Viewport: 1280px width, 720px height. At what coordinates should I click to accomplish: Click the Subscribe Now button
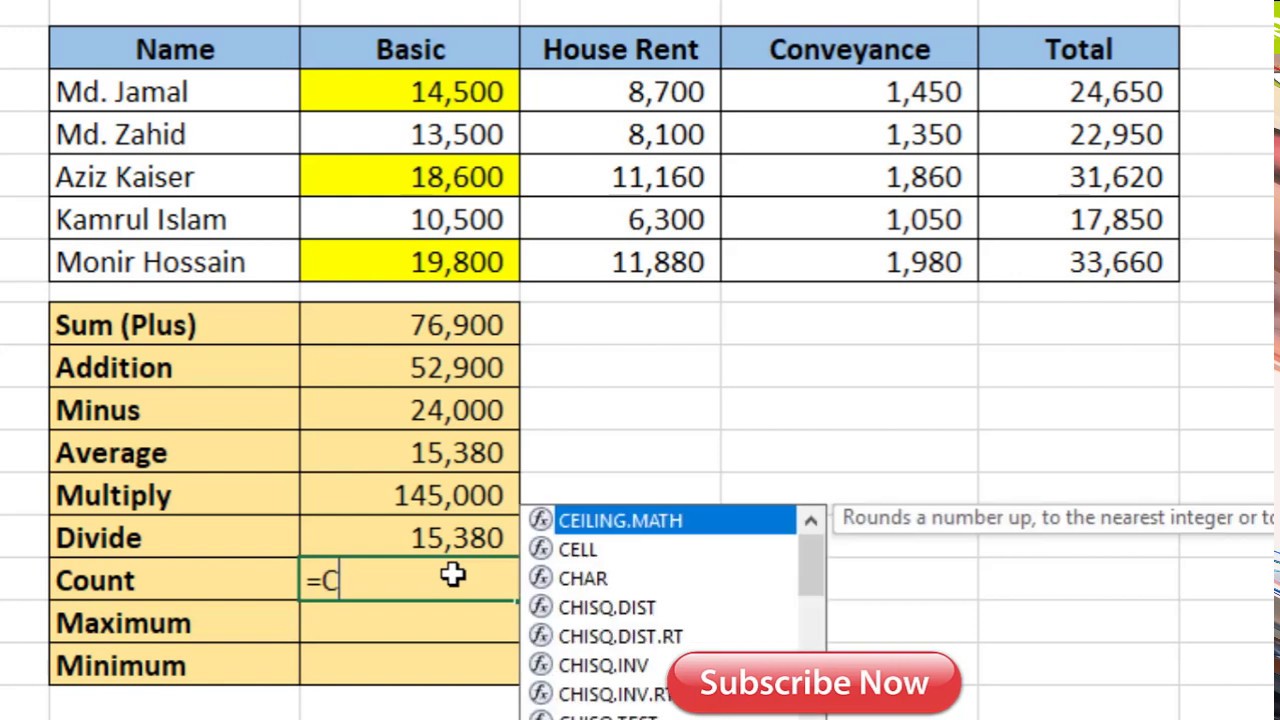[x=814, y=683]
